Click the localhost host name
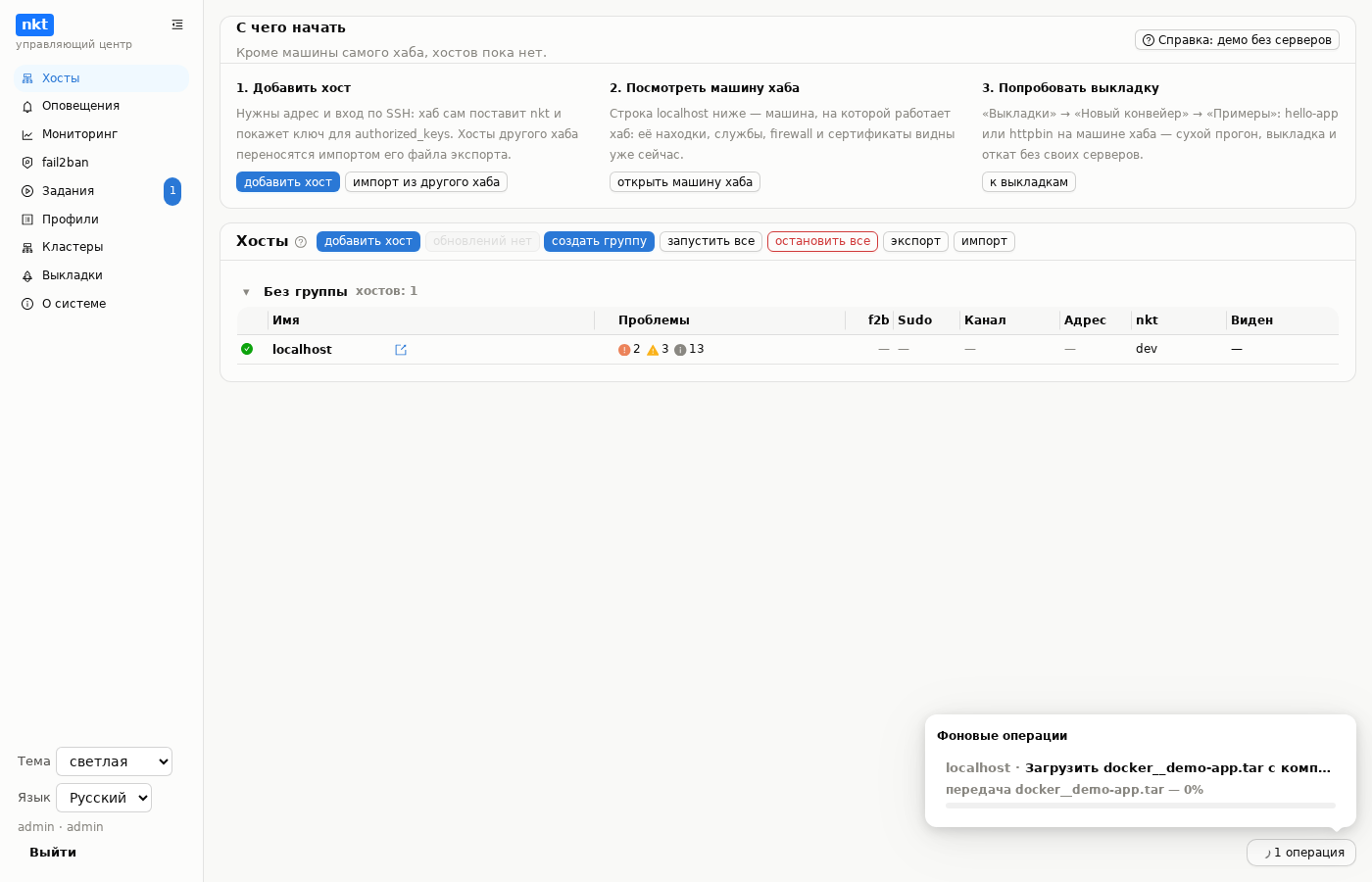 tap(302, 350)
